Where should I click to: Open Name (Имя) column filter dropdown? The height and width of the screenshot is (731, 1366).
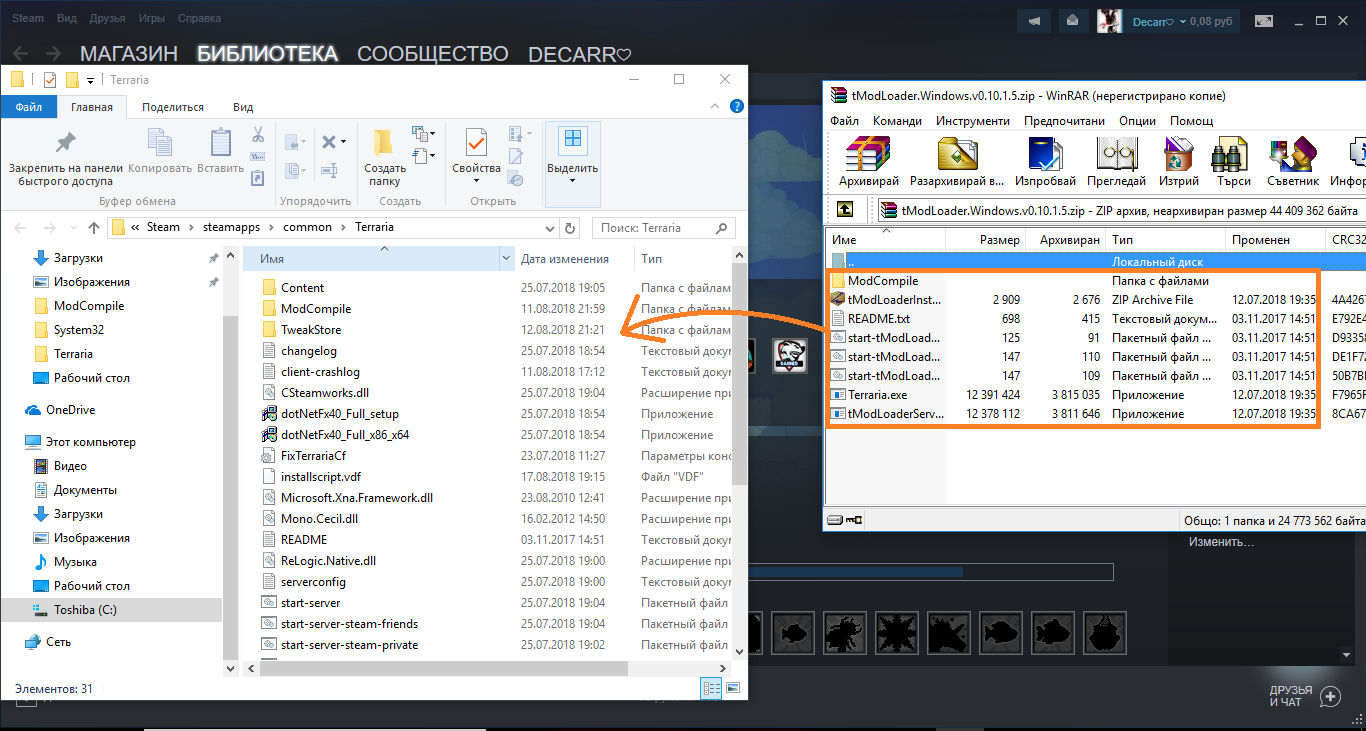point(506,259)
